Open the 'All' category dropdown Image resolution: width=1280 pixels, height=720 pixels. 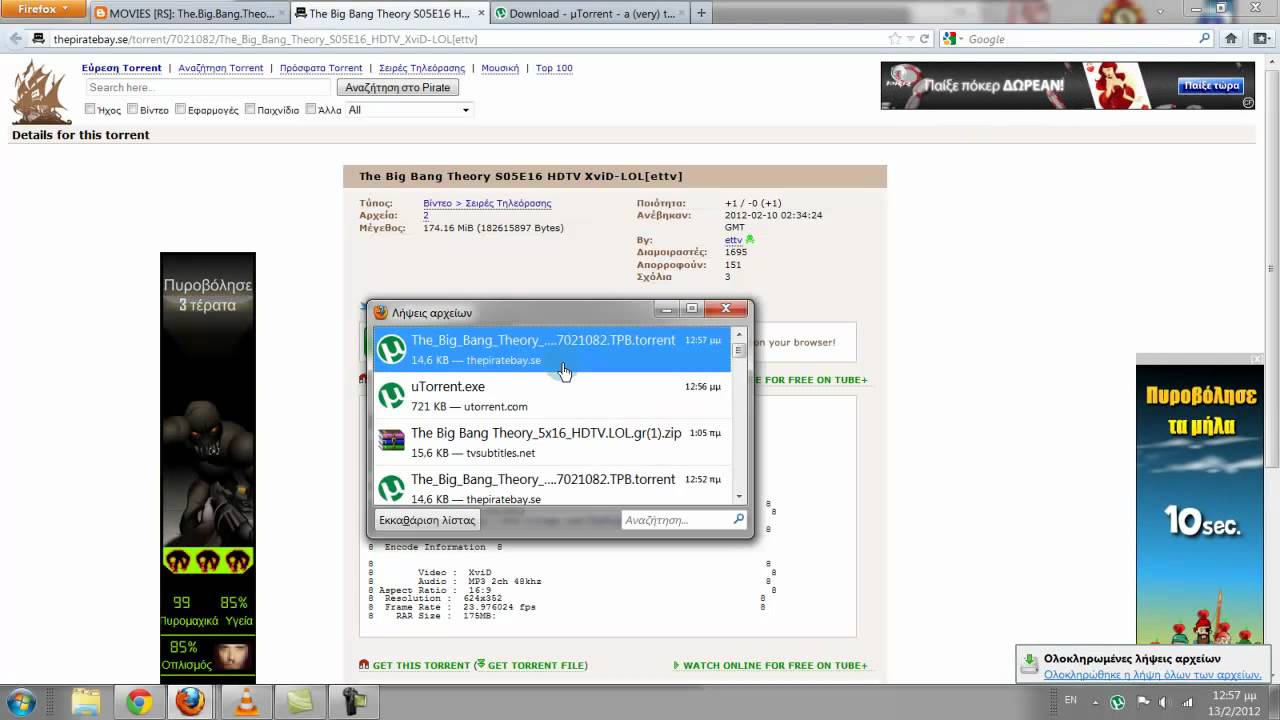(408, 110)
